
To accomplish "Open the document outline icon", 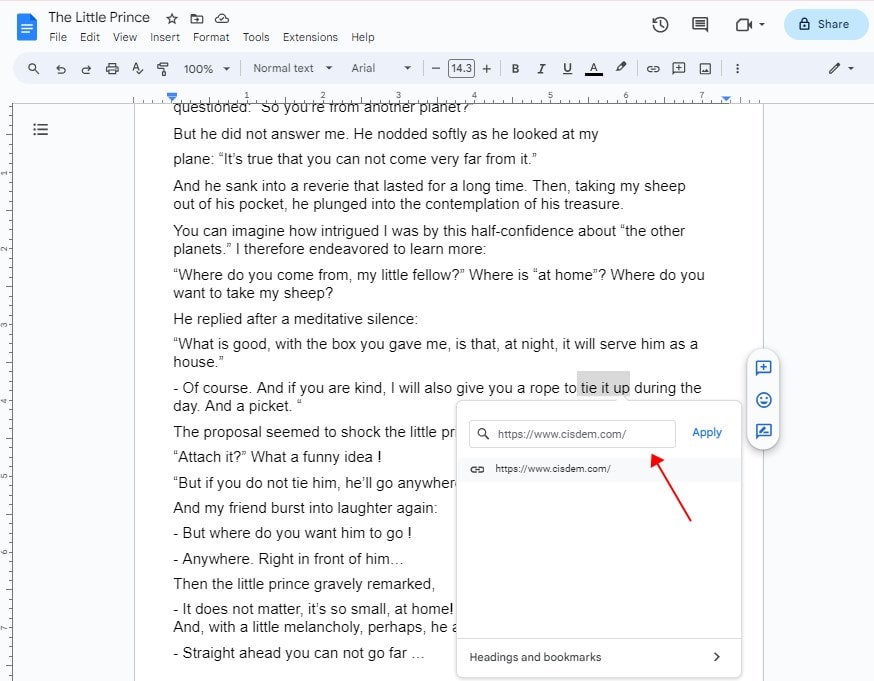I will coord(39,129).
